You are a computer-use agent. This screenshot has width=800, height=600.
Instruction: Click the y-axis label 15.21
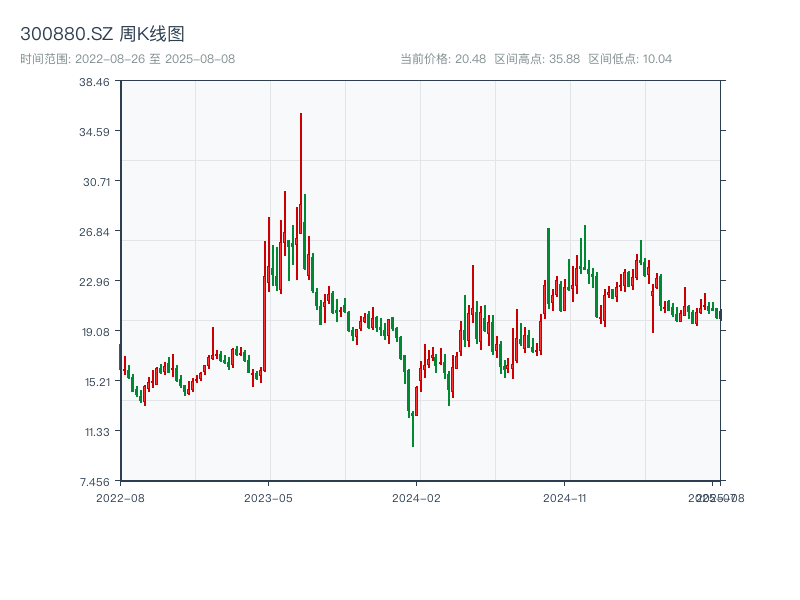[97, 382]
